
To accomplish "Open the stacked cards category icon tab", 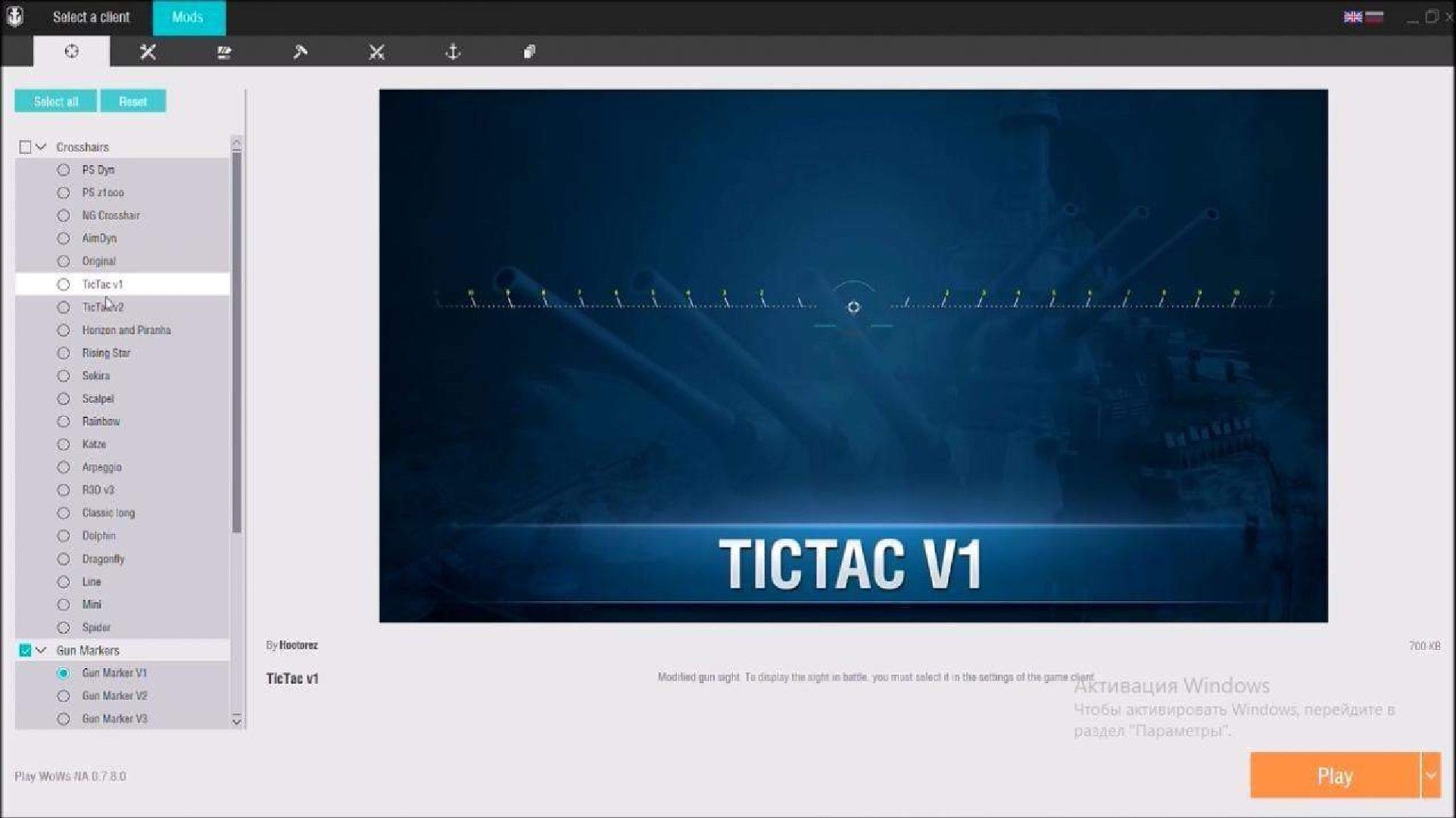I will click(x=529, y=52).
